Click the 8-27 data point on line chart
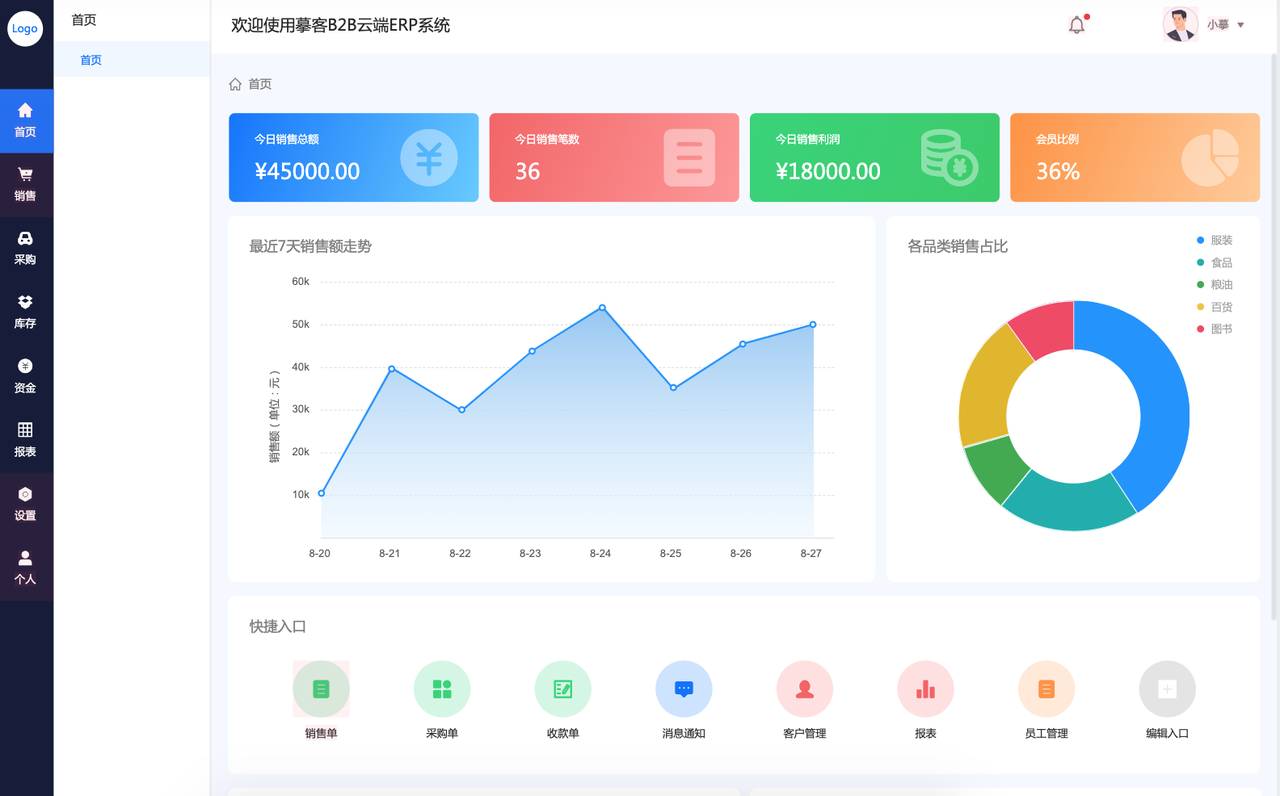This screenshot has height=796, width=1280. tap(813, 324)
